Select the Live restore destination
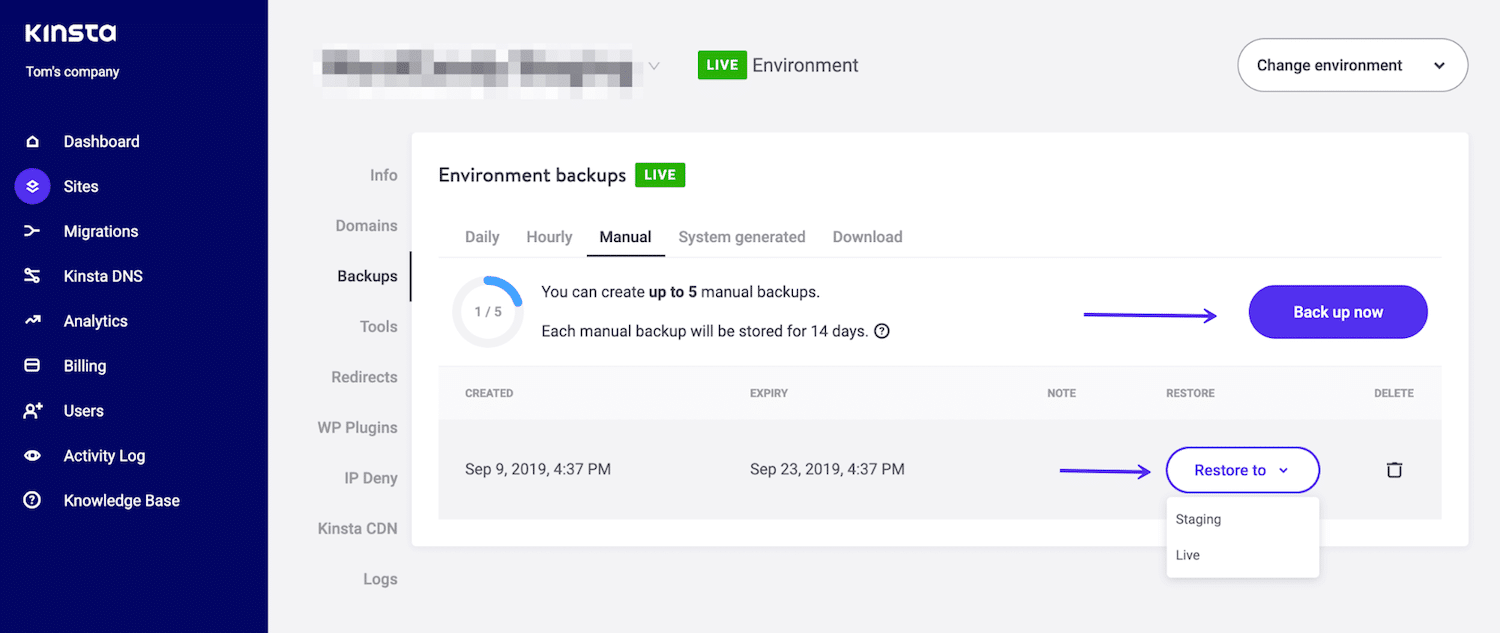Screen dimensions: 1500x633 pyautogui.click(x=1187, y=555)
